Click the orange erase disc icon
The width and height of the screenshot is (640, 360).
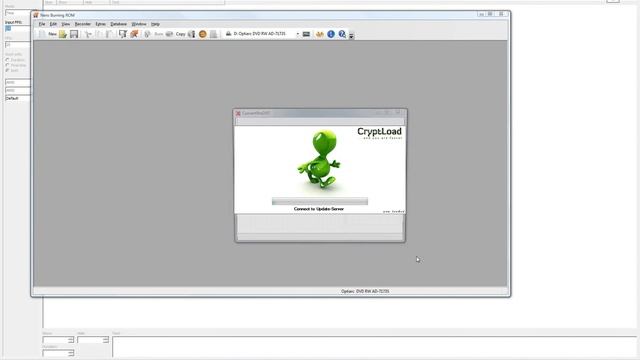134,34
